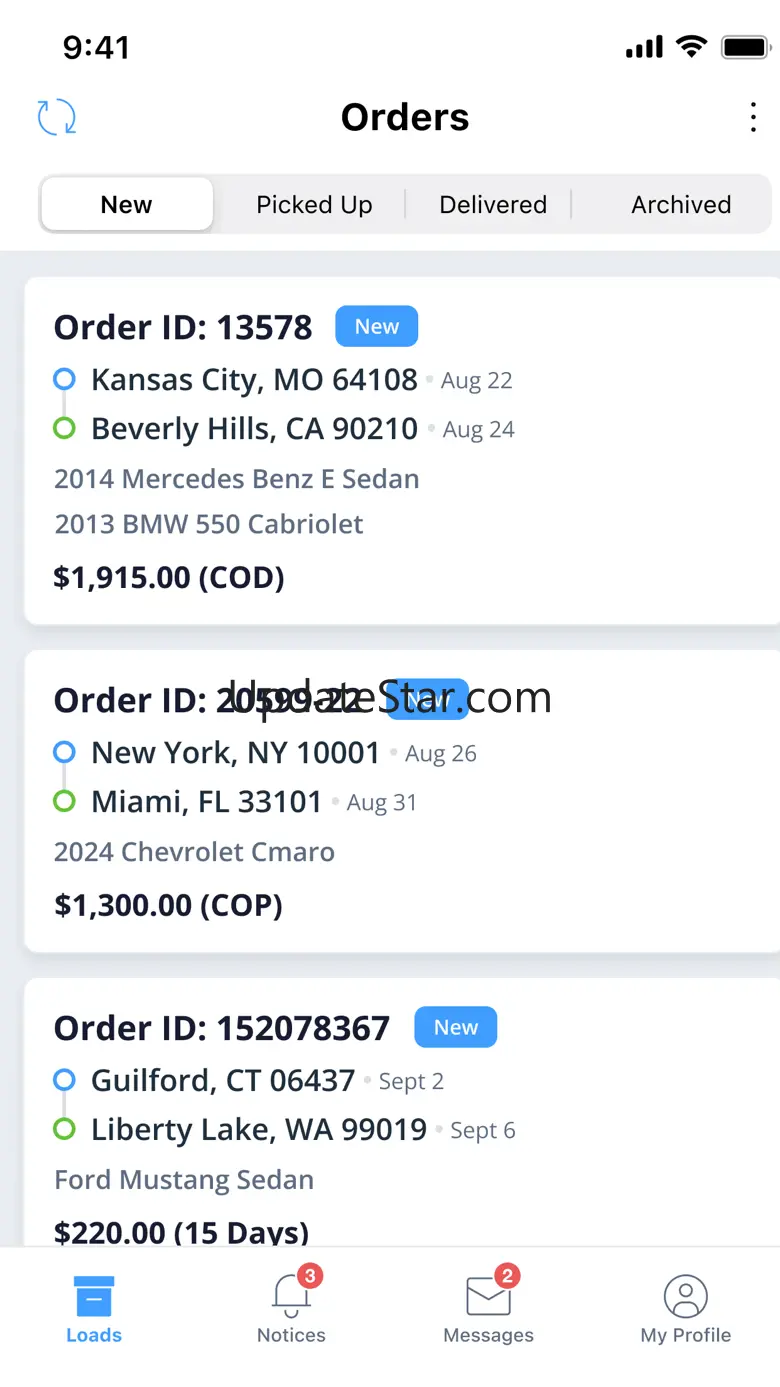Tap the battery status icon
Screen dimensions: 780x1387
744,47
